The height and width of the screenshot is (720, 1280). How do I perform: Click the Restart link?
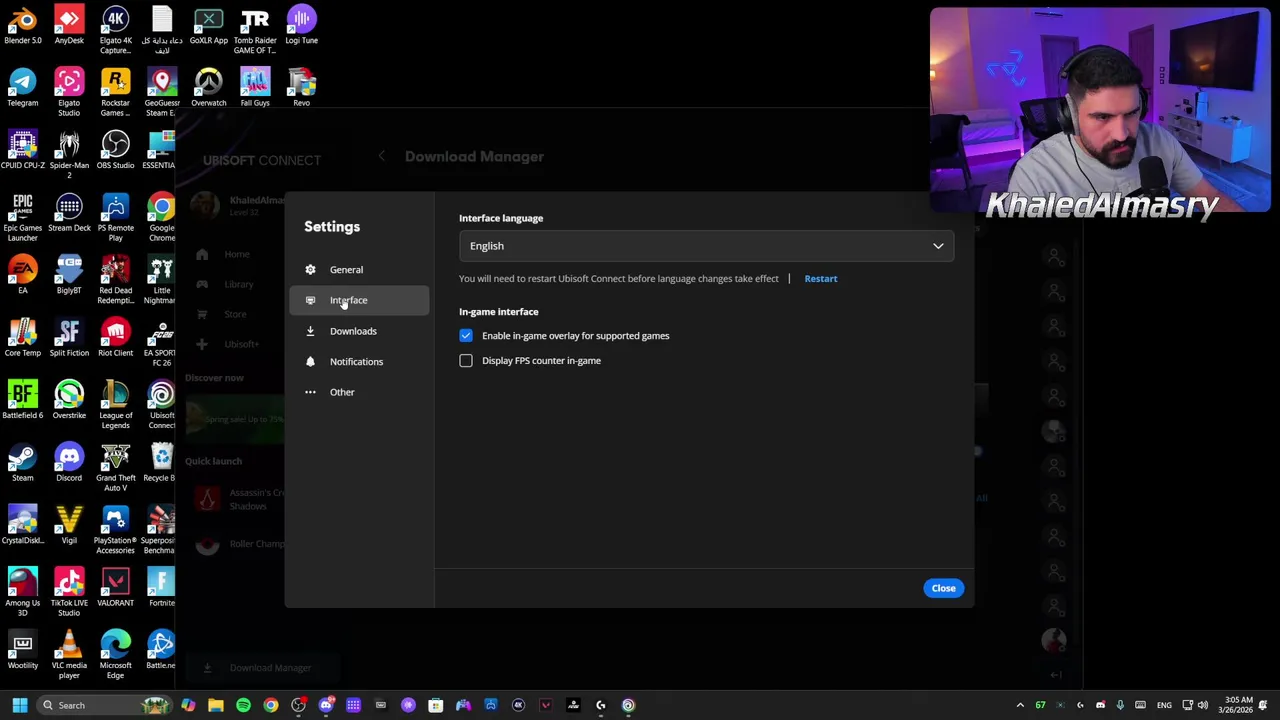[x=820, y=279]
